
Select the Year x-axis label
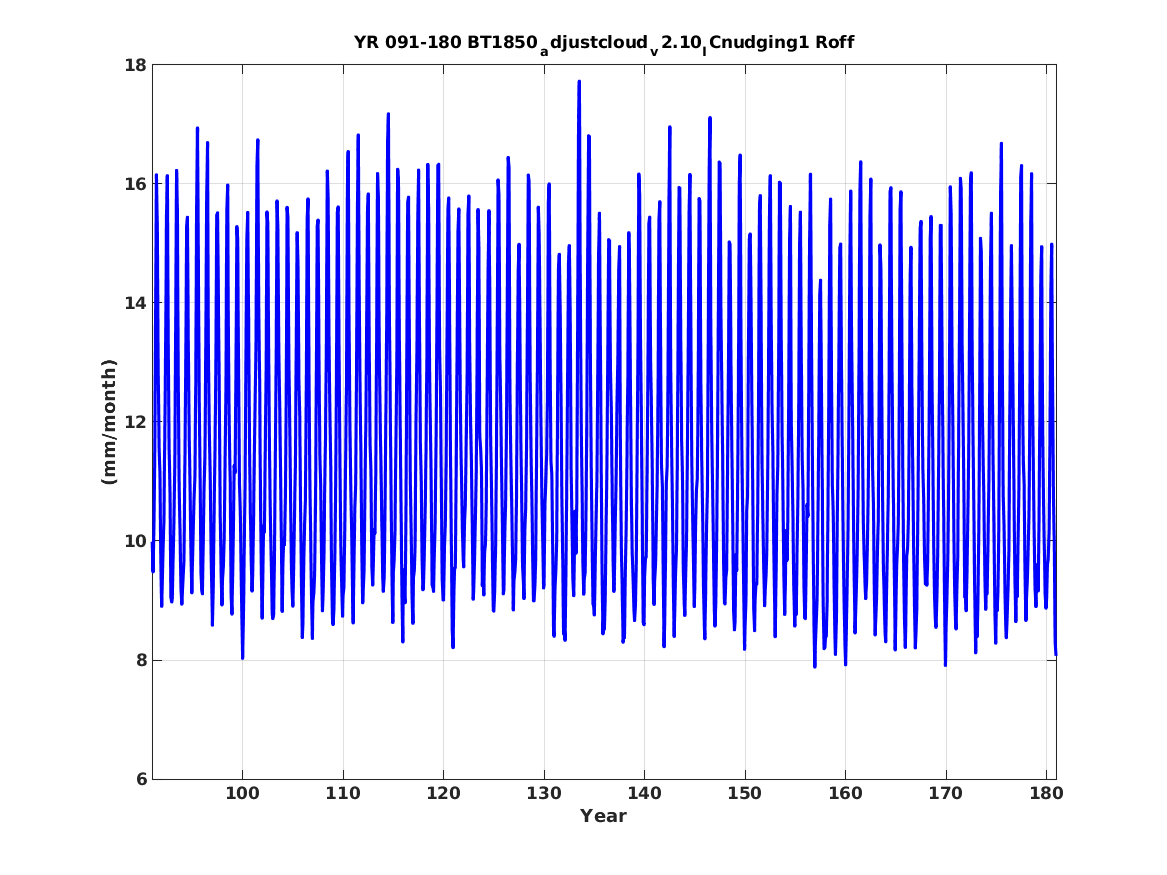[x=604, y=816]
